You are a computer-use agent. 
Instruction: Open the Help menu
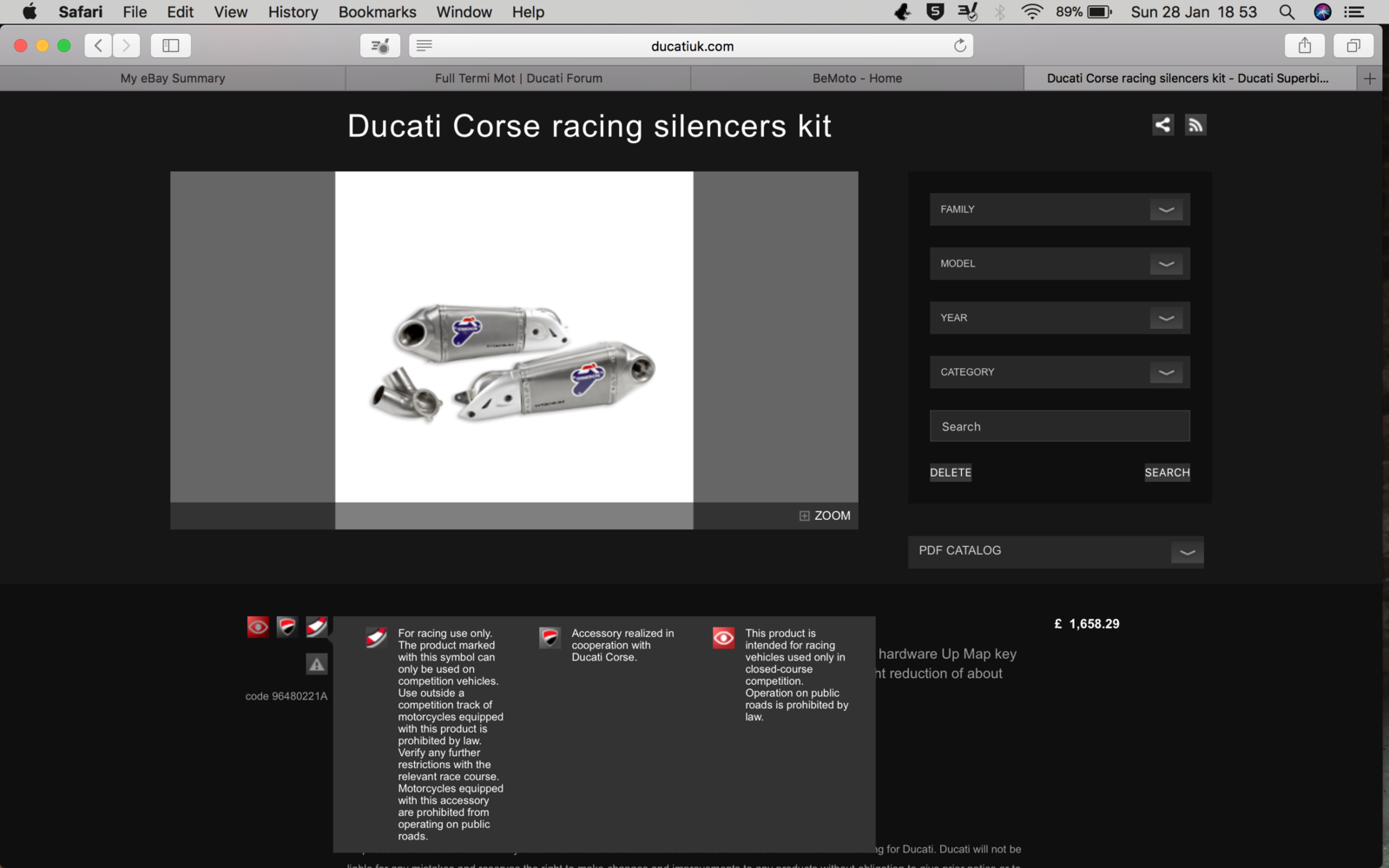(x=528, y=12)
